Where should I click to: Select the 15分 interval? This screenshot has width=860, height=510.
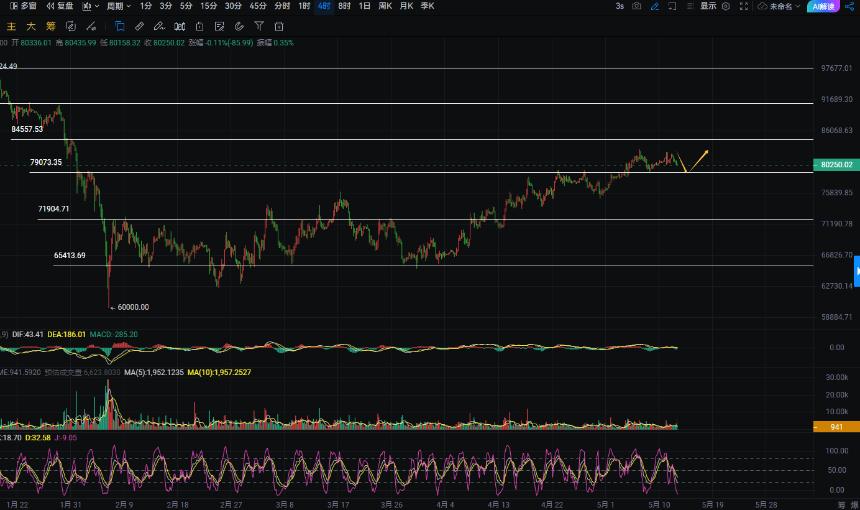pos(208,6)
